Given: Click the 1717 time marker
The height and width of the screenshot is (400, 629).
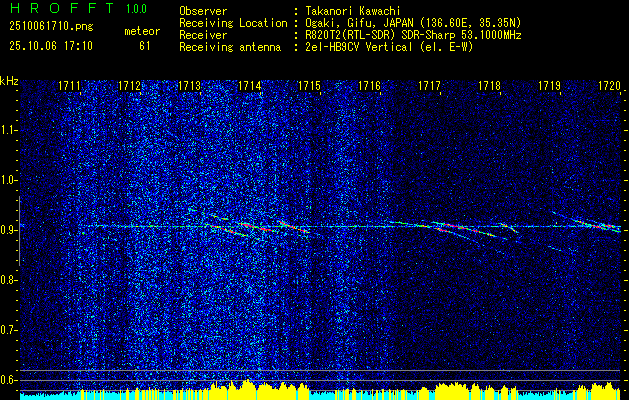Looking at the screenshot, I should 429,85.
